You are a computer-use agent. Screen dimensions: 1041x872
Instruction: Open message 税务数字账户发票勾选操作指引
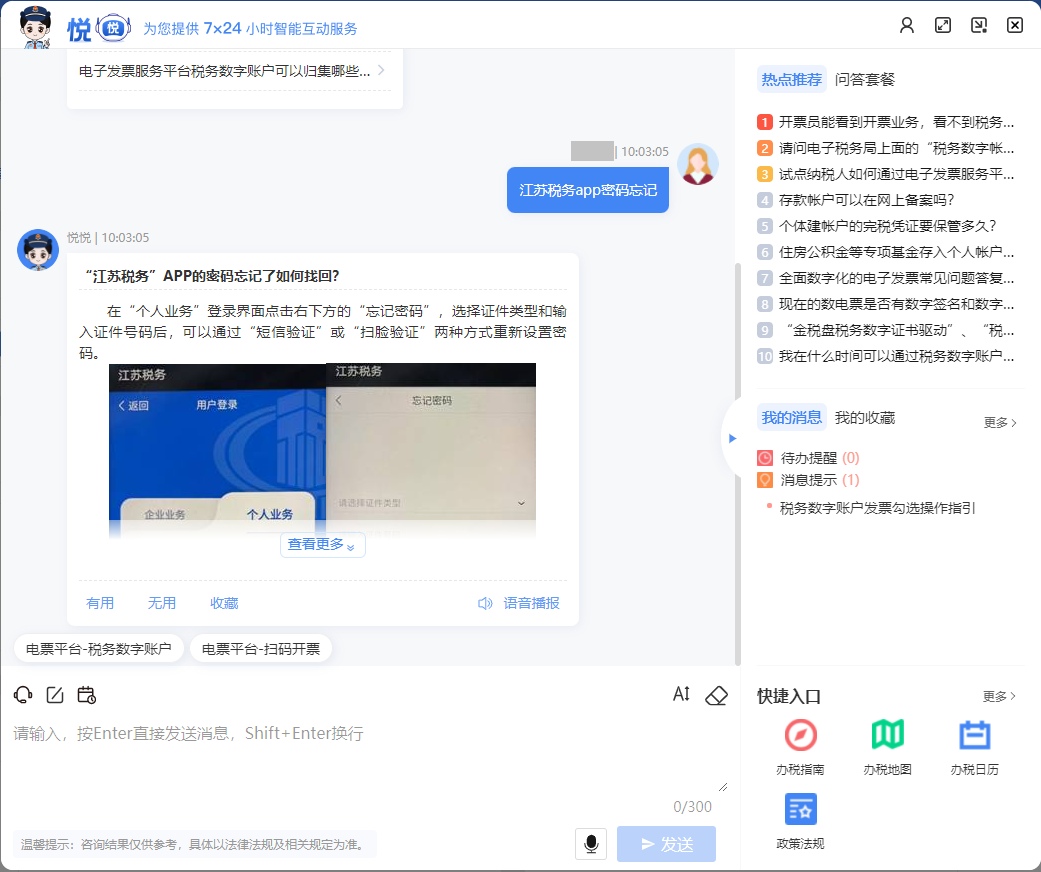[877, 508]
